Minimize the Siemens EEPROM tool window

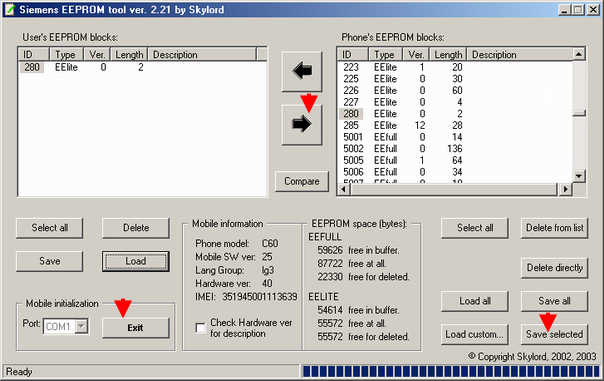point(564,10)
